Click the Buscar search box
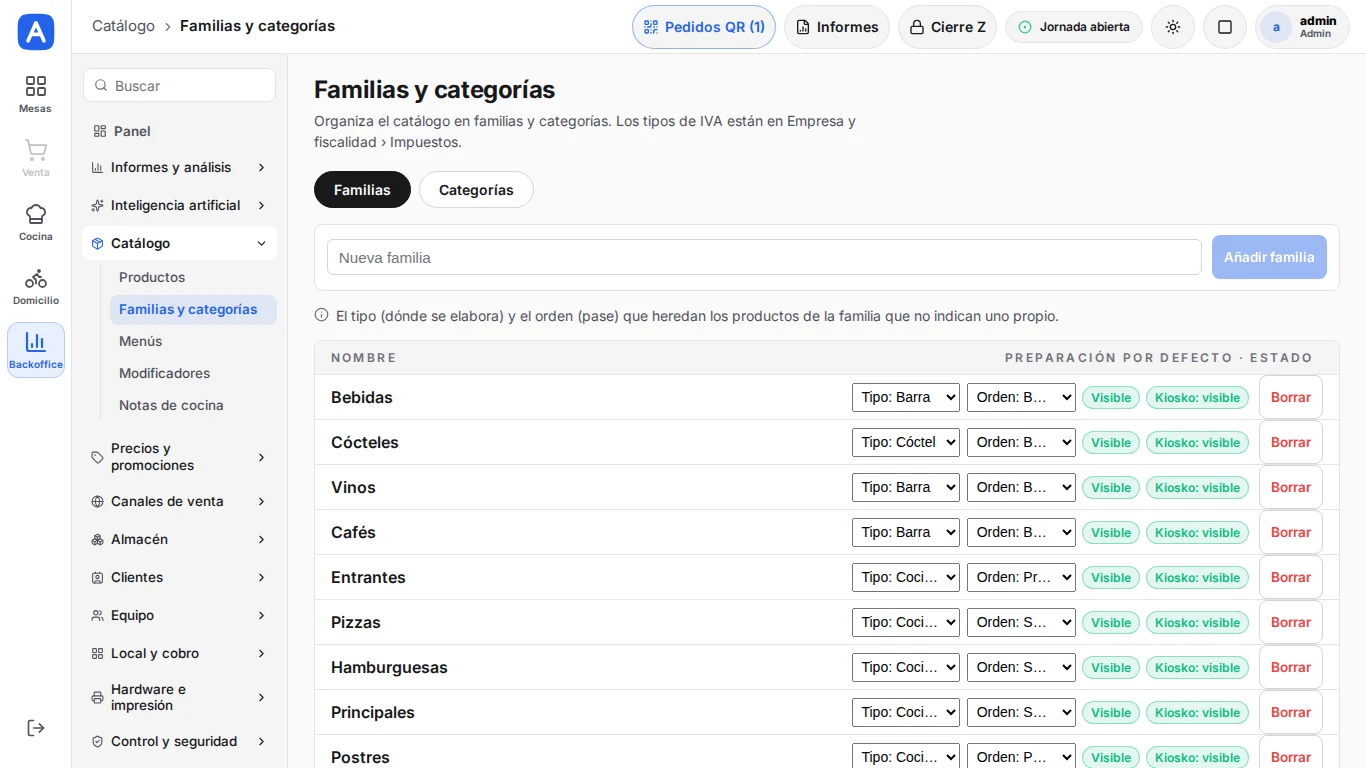Screen dimensions: 1366x768 tap(179, 86)
